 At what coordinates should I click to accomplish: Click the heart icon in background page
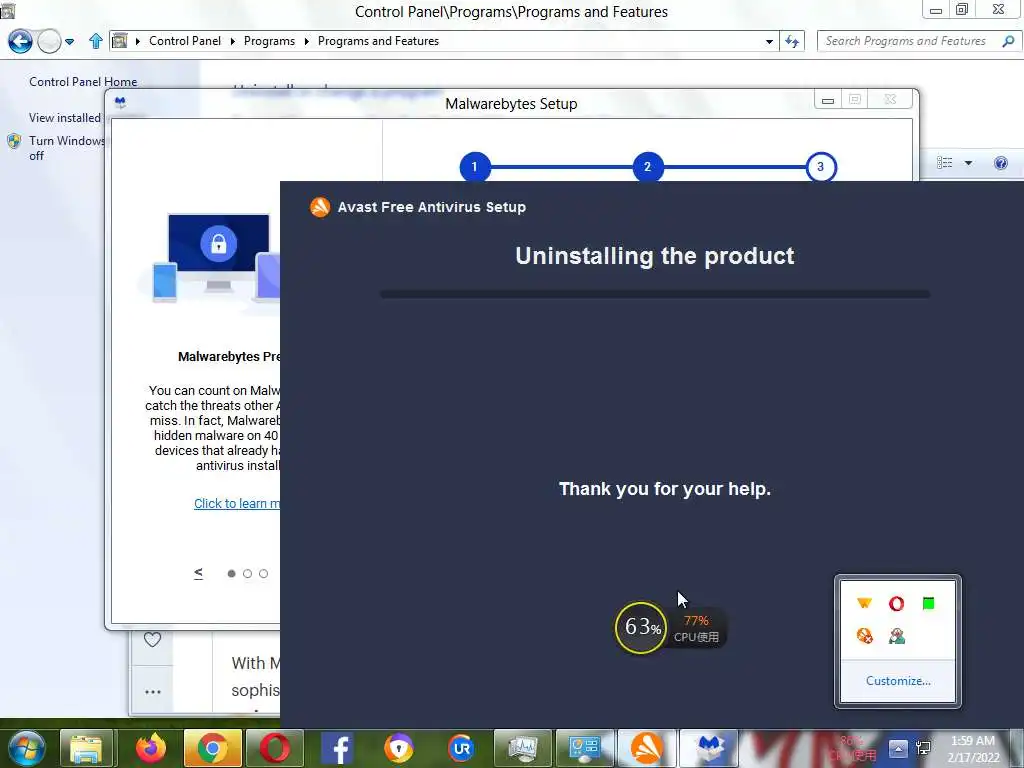pyautogui.click(x=152, y=639)
